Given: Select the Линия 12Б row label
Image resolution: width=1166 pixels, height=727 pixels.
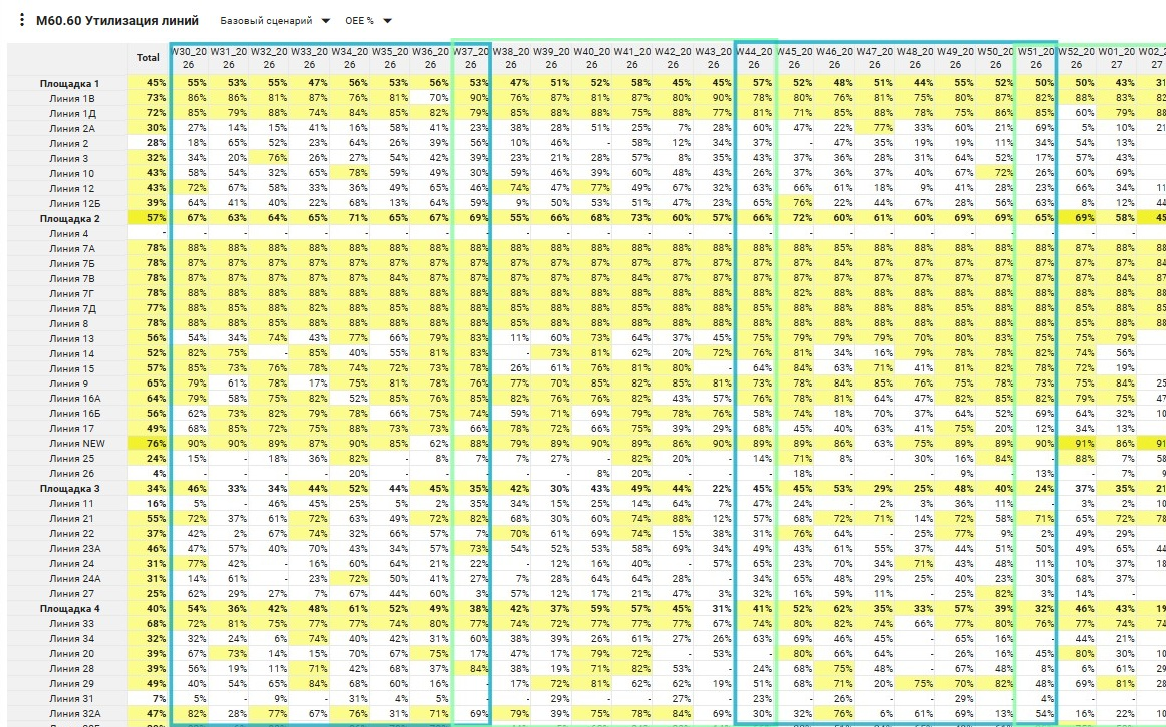Looking at the screenshot, I should click(x=74, y=203).
